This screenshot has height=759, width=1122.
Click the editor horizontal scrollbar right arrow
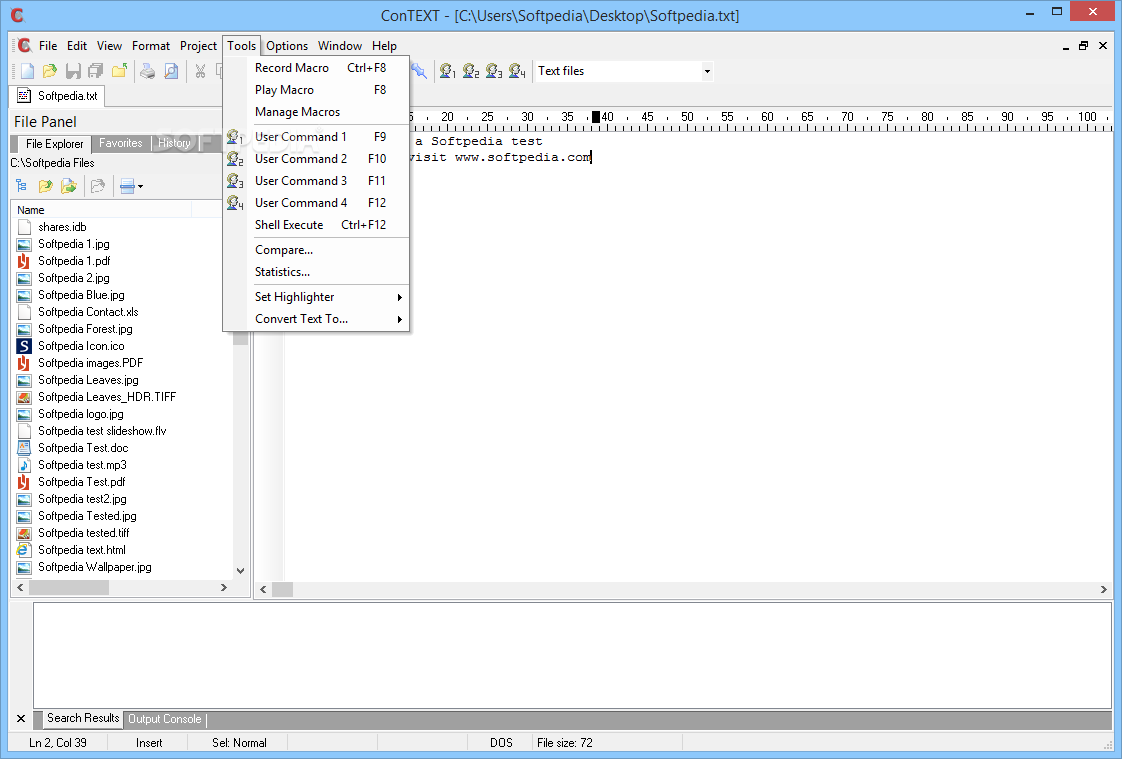1103,589
